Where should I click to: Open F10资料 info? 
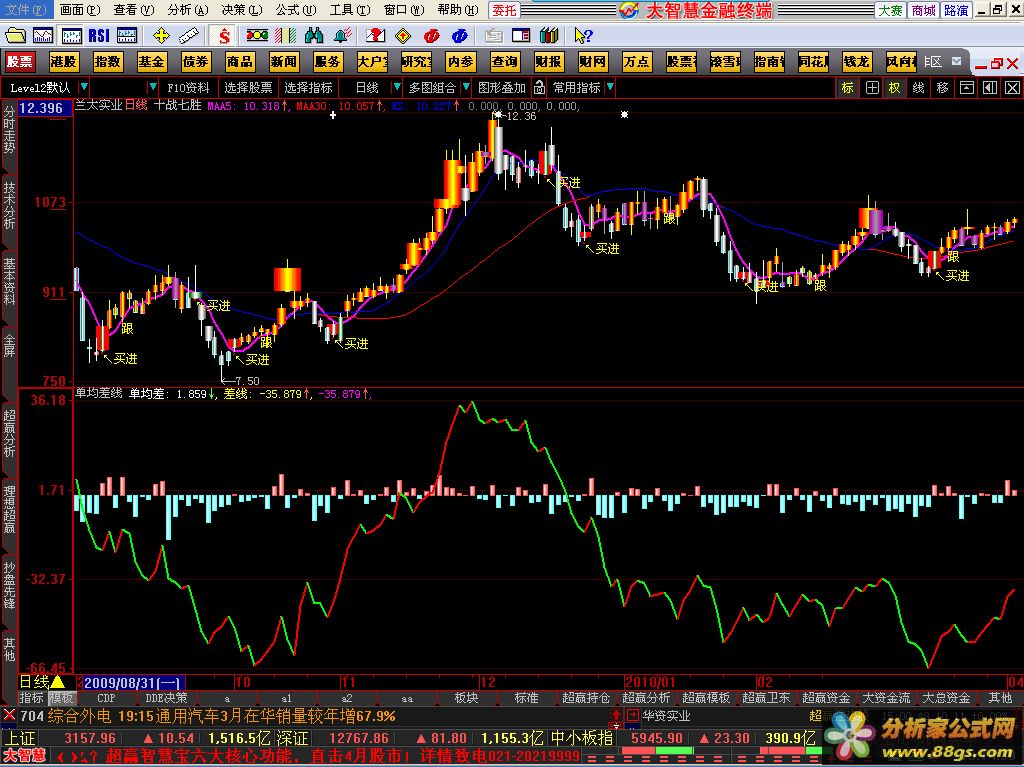point(188,88)
